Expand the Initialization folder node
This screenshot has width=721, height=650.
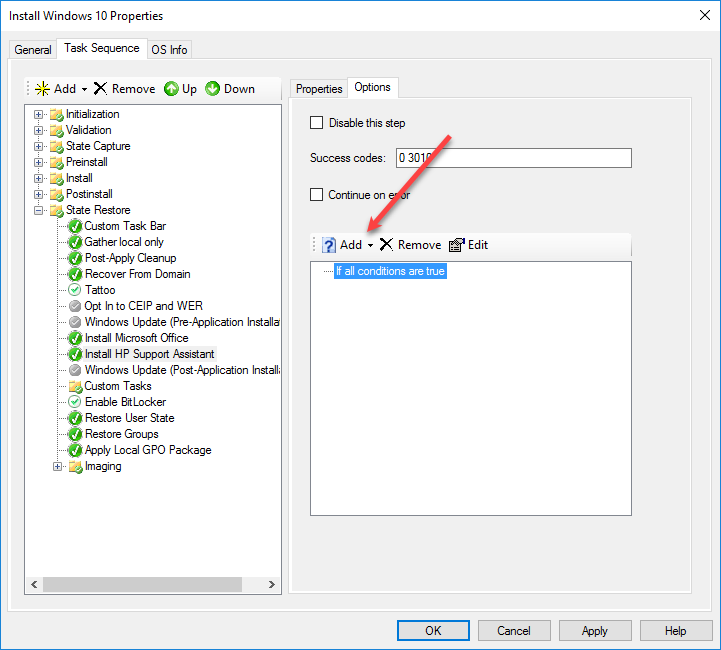[39, 114]
